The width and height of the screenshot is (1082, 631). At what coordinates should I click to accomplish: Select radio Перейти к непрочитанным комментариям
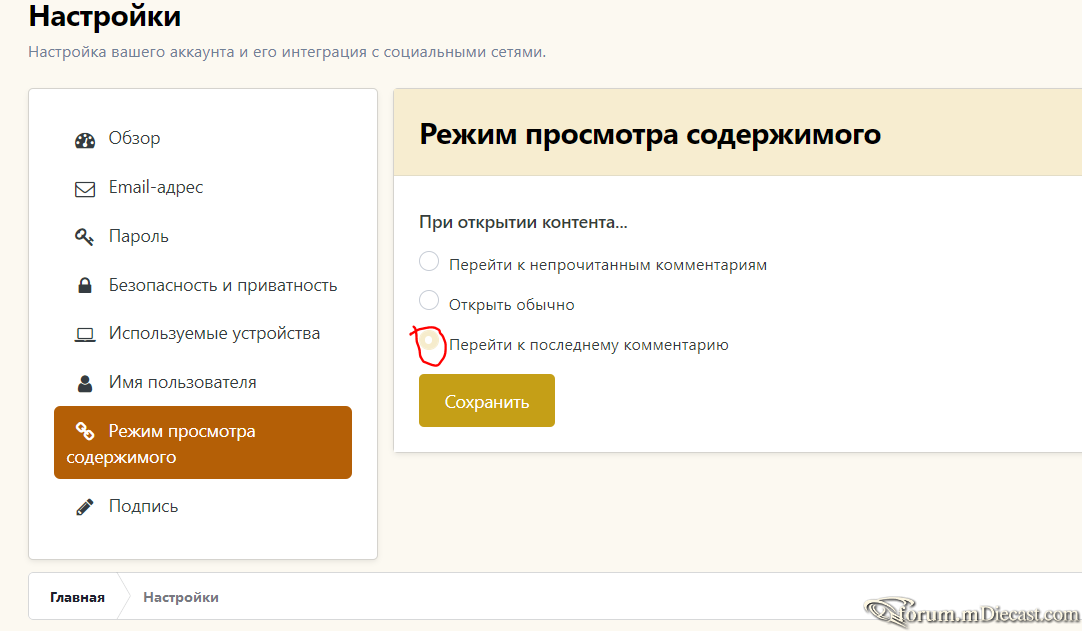pyautogui.click(x=429, y=262)
